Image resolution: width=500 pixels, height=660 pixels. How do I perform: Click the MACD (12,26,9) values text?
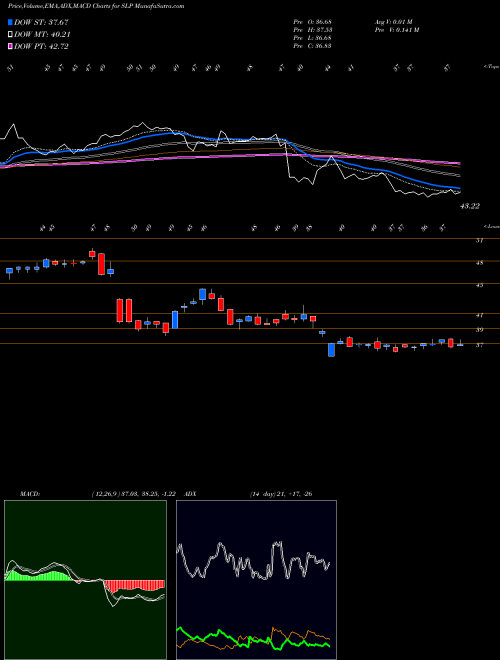(x=136, y=494)
